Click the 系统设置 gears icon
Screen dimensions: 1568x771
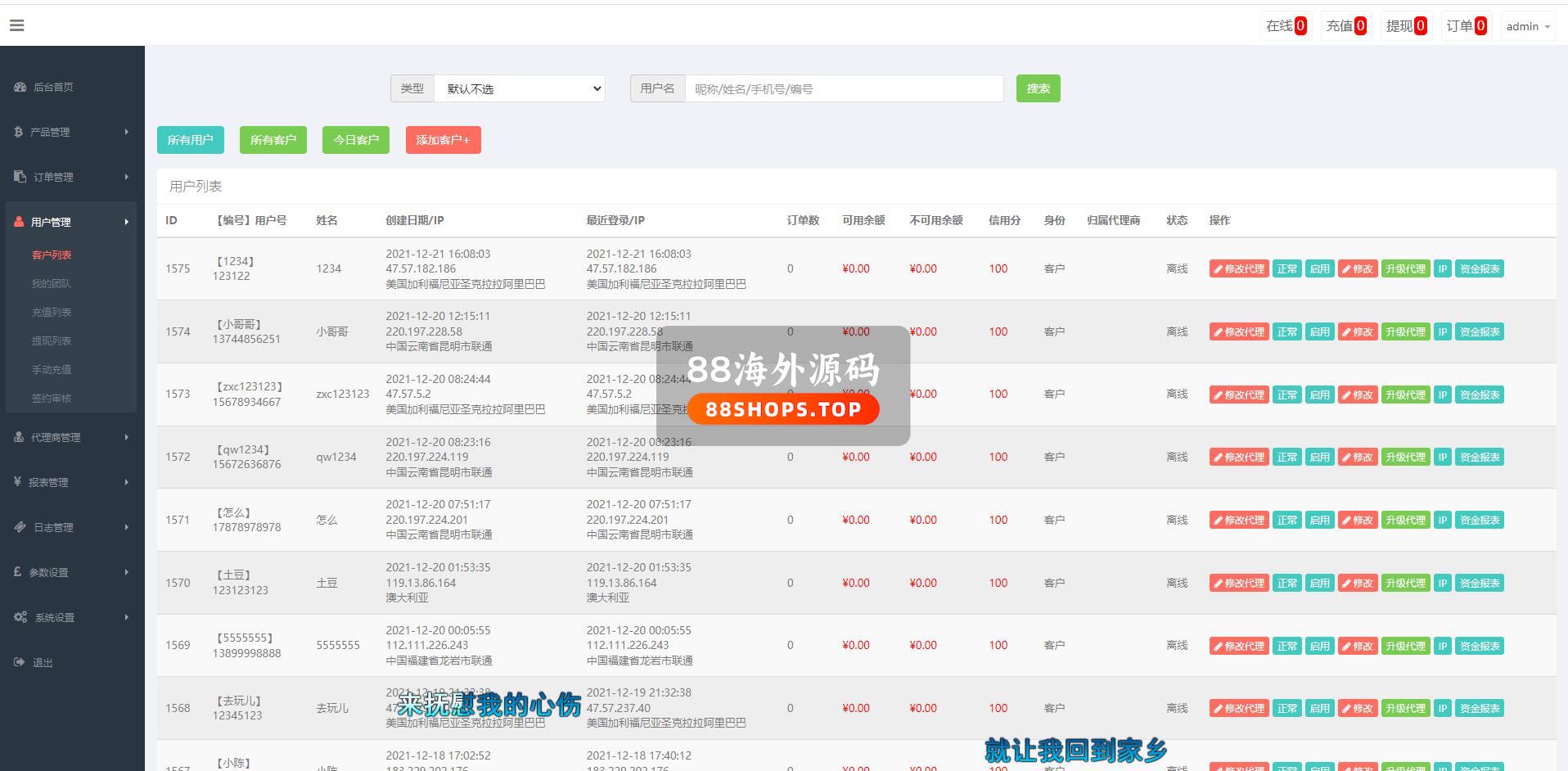pyautogui.click(x=20, y=617)
